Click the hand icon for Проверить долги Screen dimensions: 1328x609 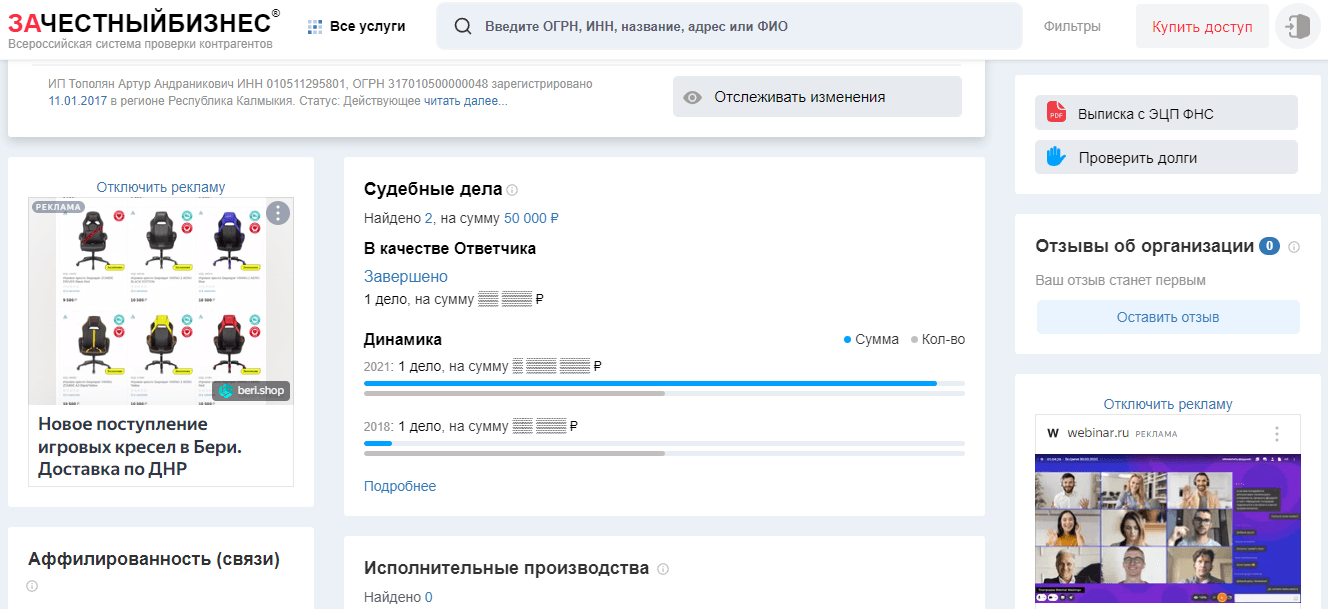1056,157
